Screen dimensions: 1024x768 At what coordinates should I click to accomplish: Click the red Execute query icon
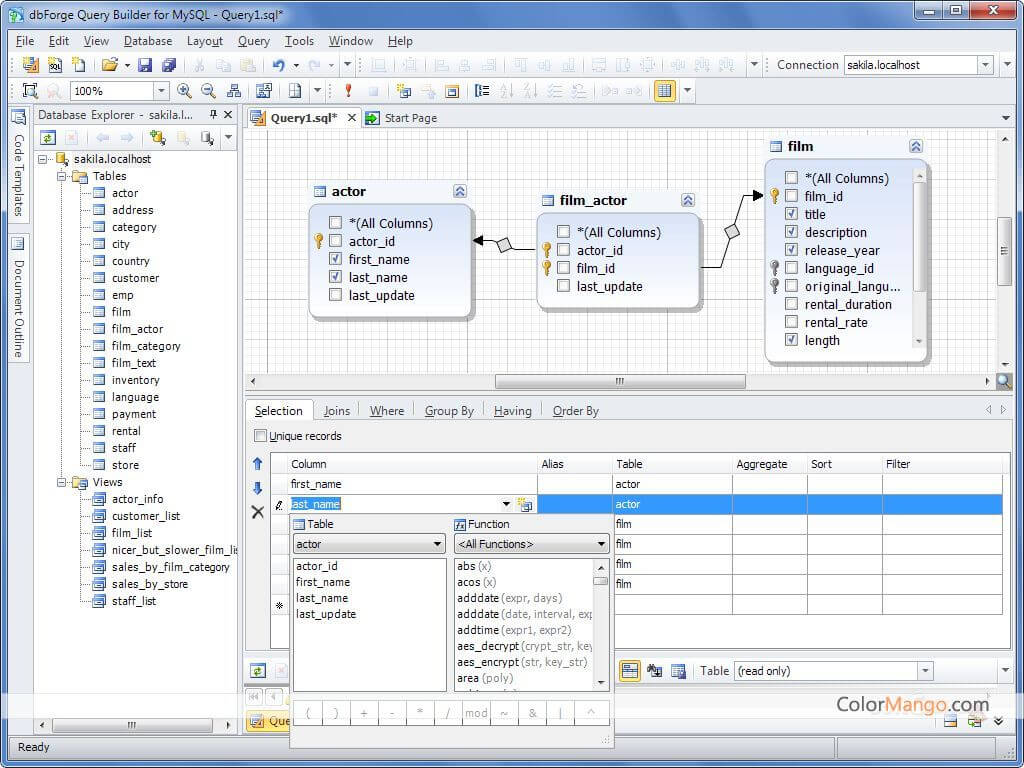pyautogui.click(x=349, y=91)
